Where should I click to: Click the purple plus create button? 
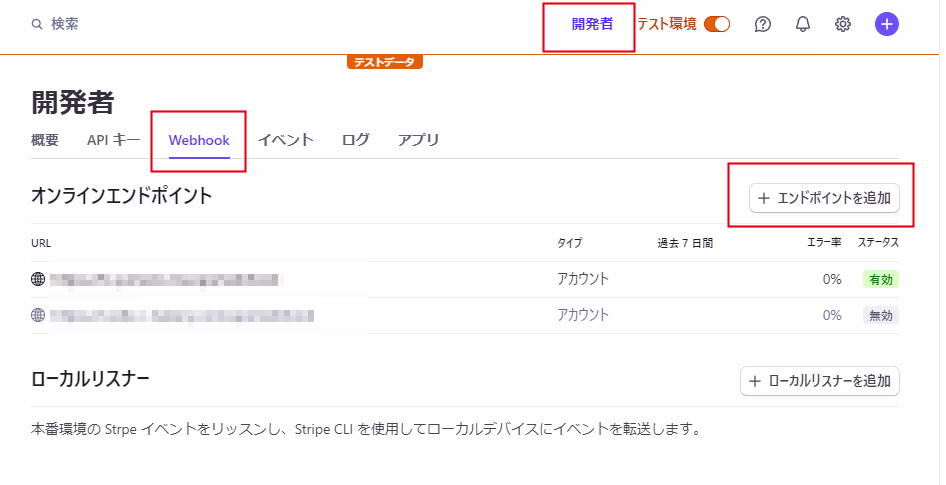pyautogui.click(x=887, y=24)
